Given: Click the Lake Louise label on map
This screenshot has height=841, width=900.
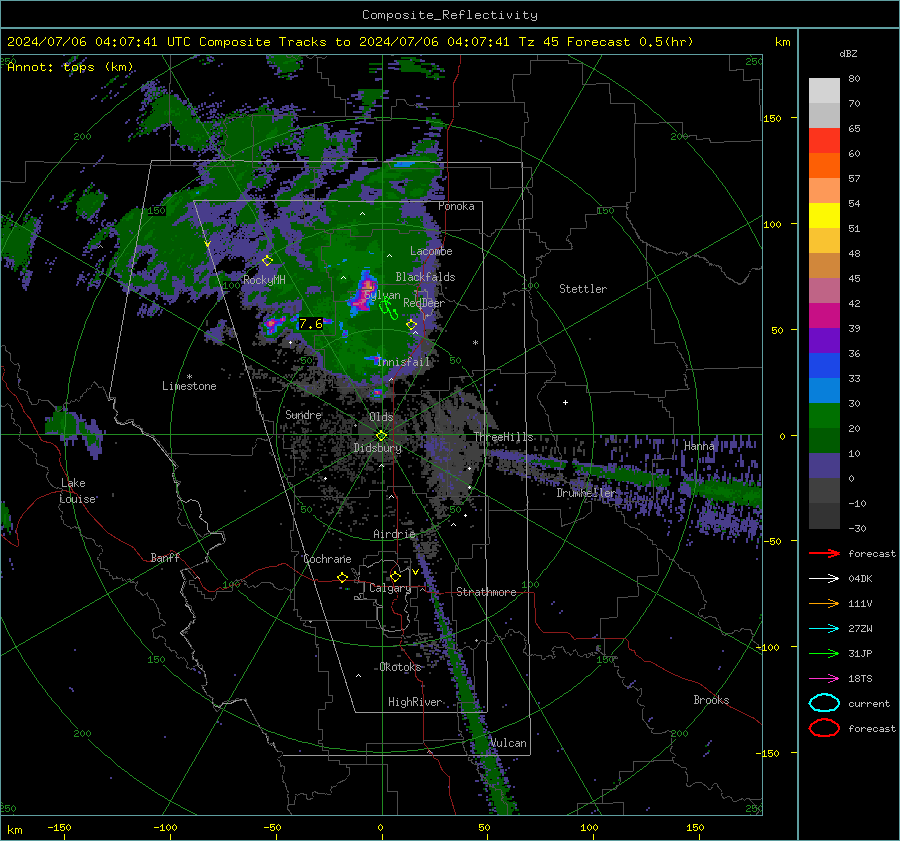Looking at the screenshot, I should [x=78, y=491].
